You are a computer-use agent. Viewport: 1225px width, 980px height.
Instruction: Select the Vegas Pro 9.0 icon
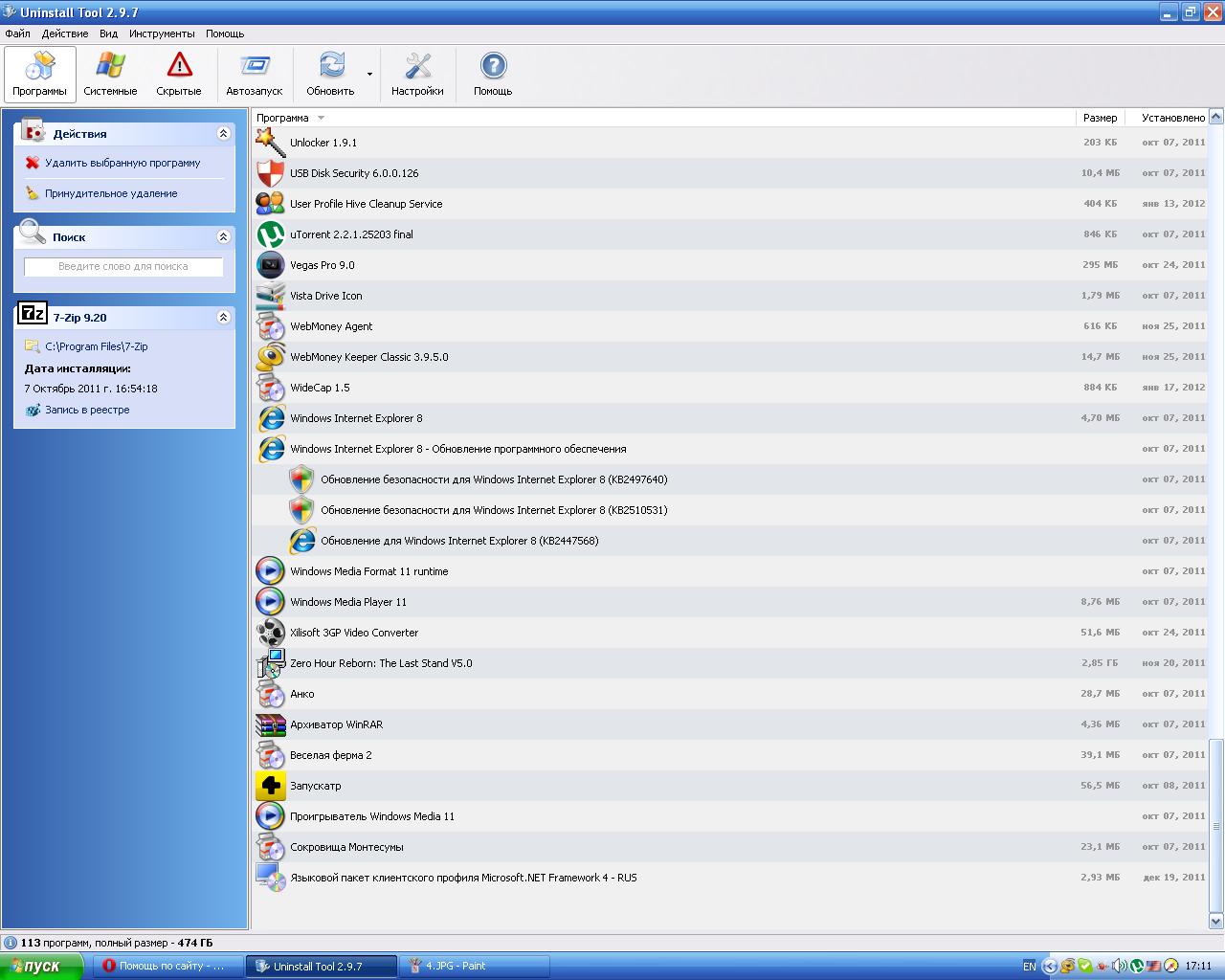click(x=271, y=265)
